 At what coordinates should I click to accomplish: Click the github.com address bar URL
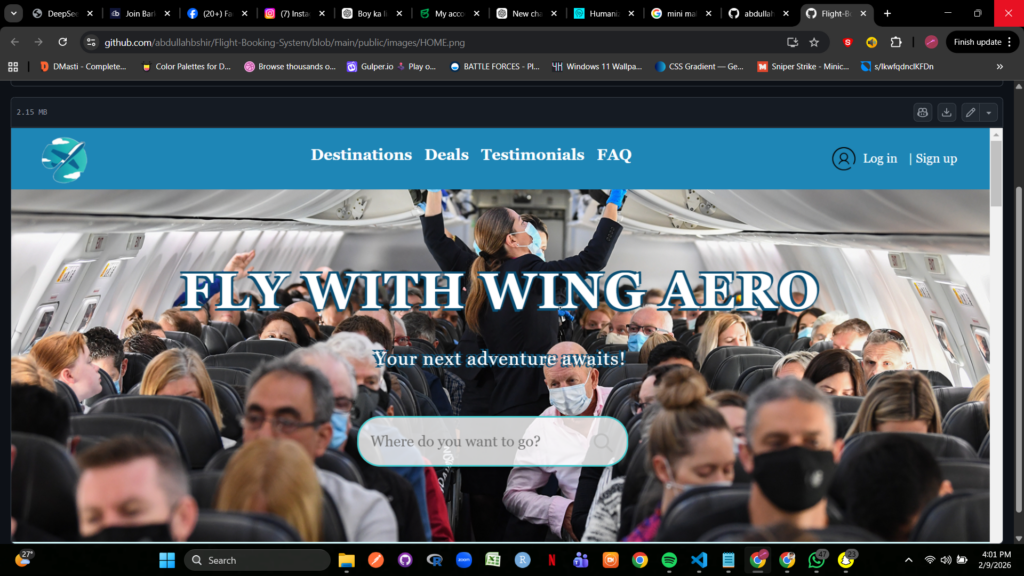[285, 42]
